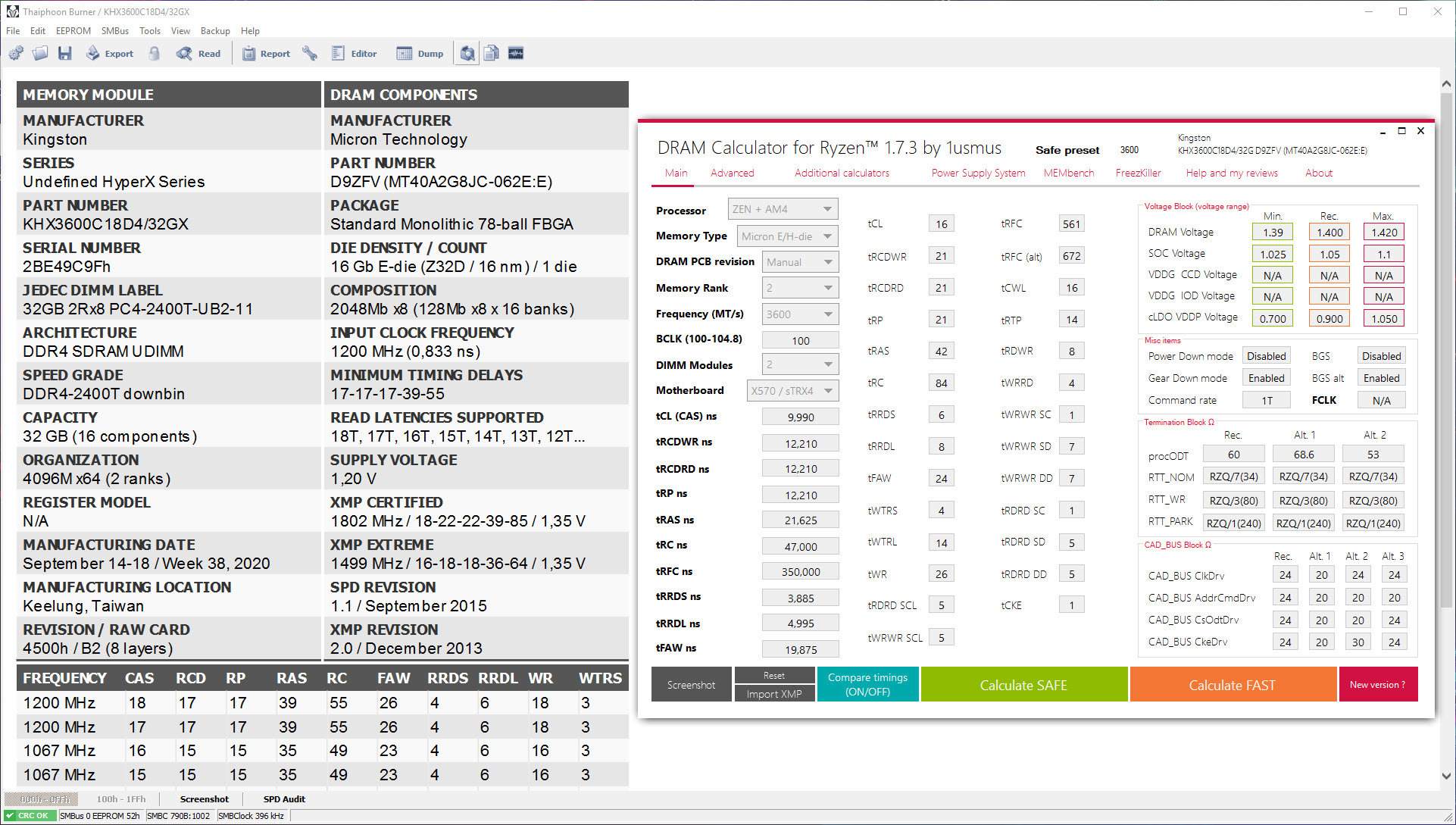
Task: Click the Calculate FAST button
Action: pyautogui.click(x=1233, y=685)
